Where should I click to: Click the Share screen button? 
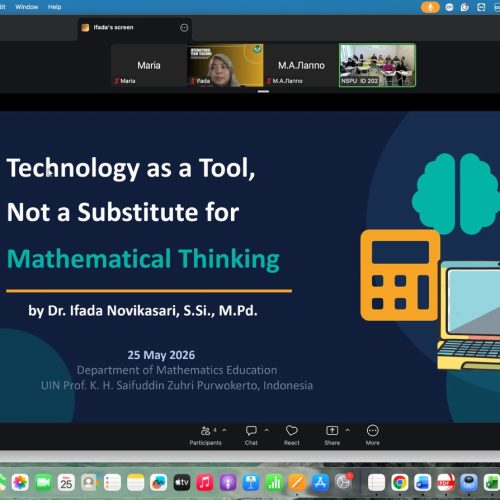click(332, 435)
